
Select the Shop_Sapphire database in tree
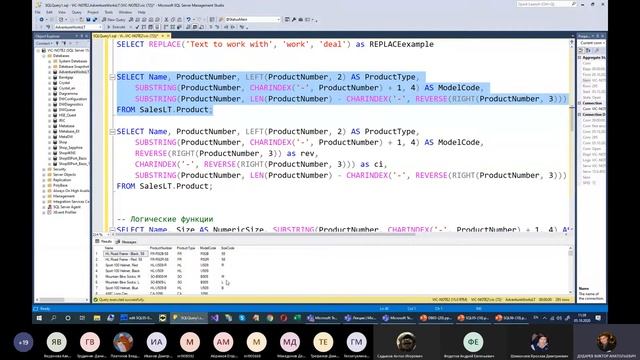[70, 147]
